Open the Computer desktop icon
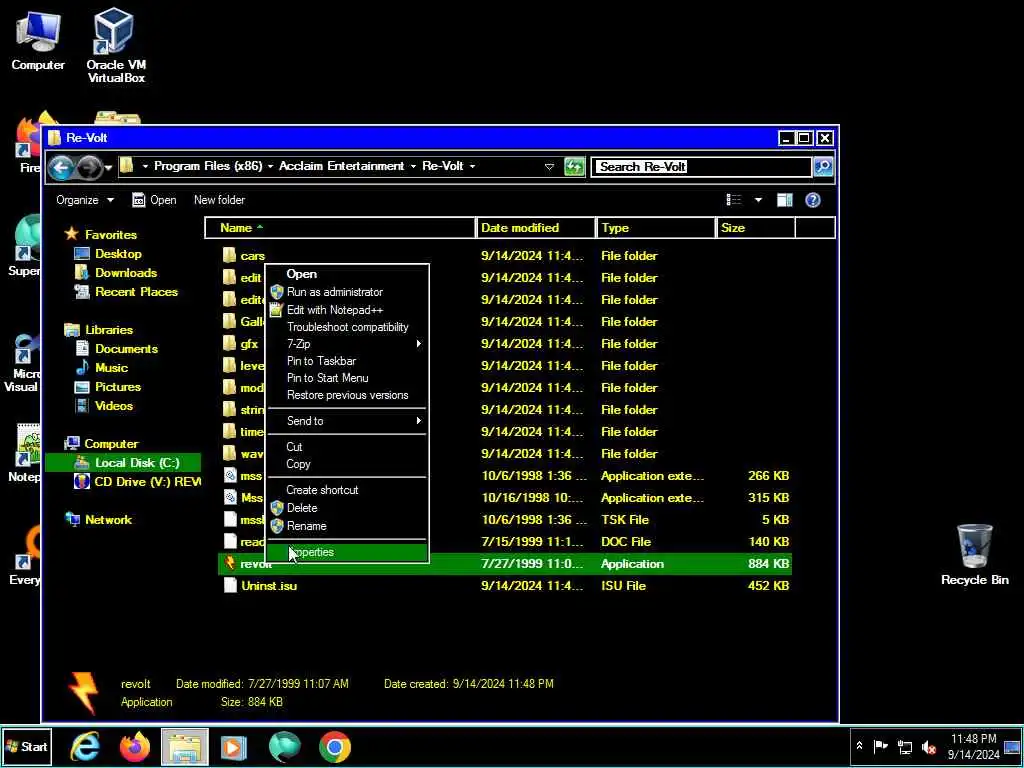The image size is (1024, 768). point(38,39)
